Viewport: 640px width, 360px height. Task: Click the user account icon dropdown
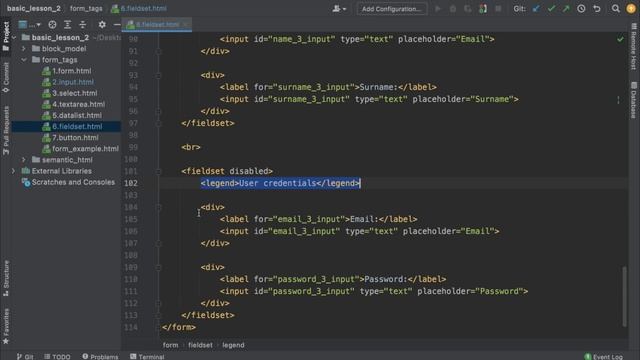click(339, 9)
